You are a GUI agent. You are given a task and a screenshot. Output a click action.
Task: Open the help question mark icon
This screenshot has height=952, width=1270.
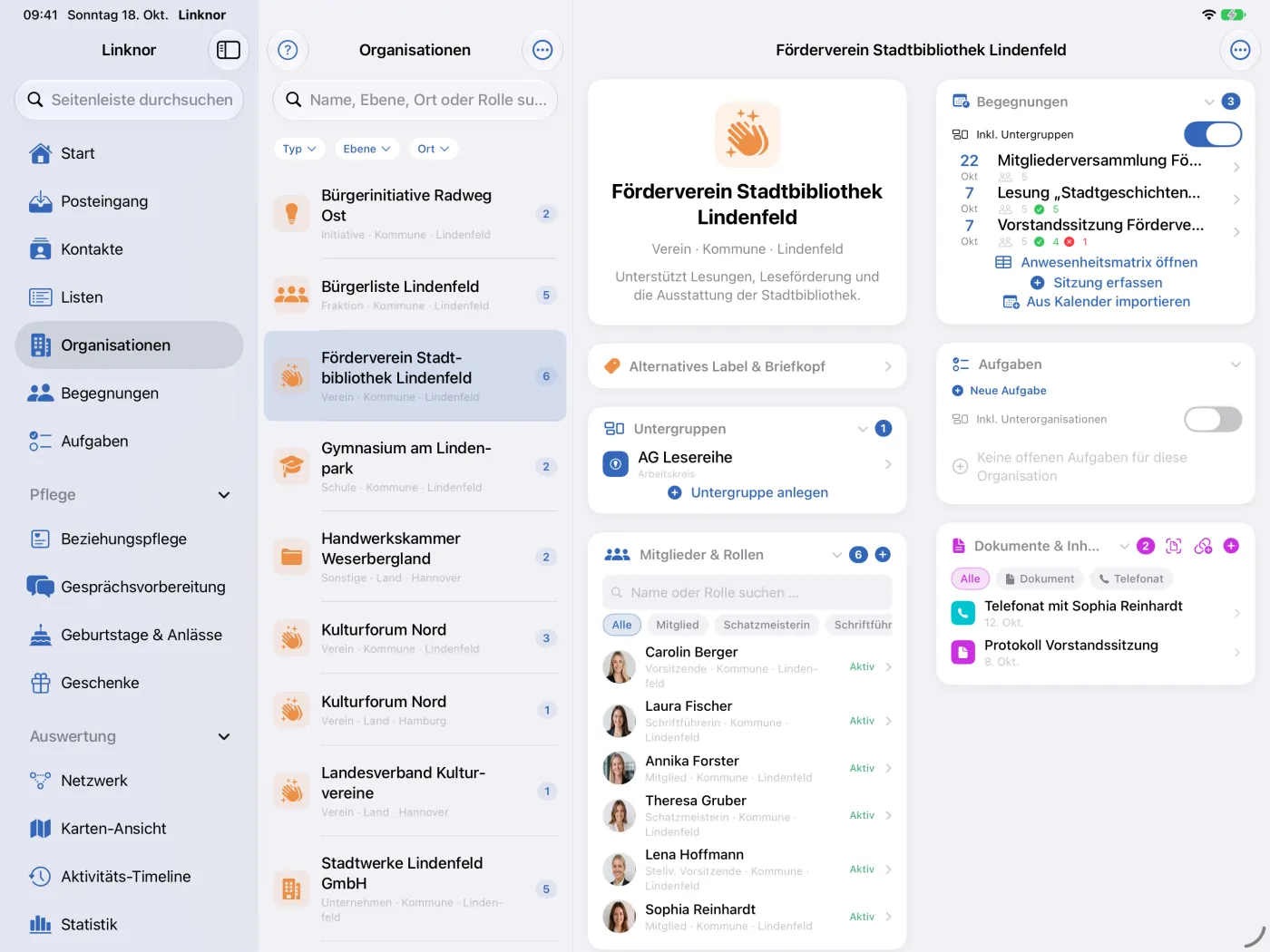[288, 50]
